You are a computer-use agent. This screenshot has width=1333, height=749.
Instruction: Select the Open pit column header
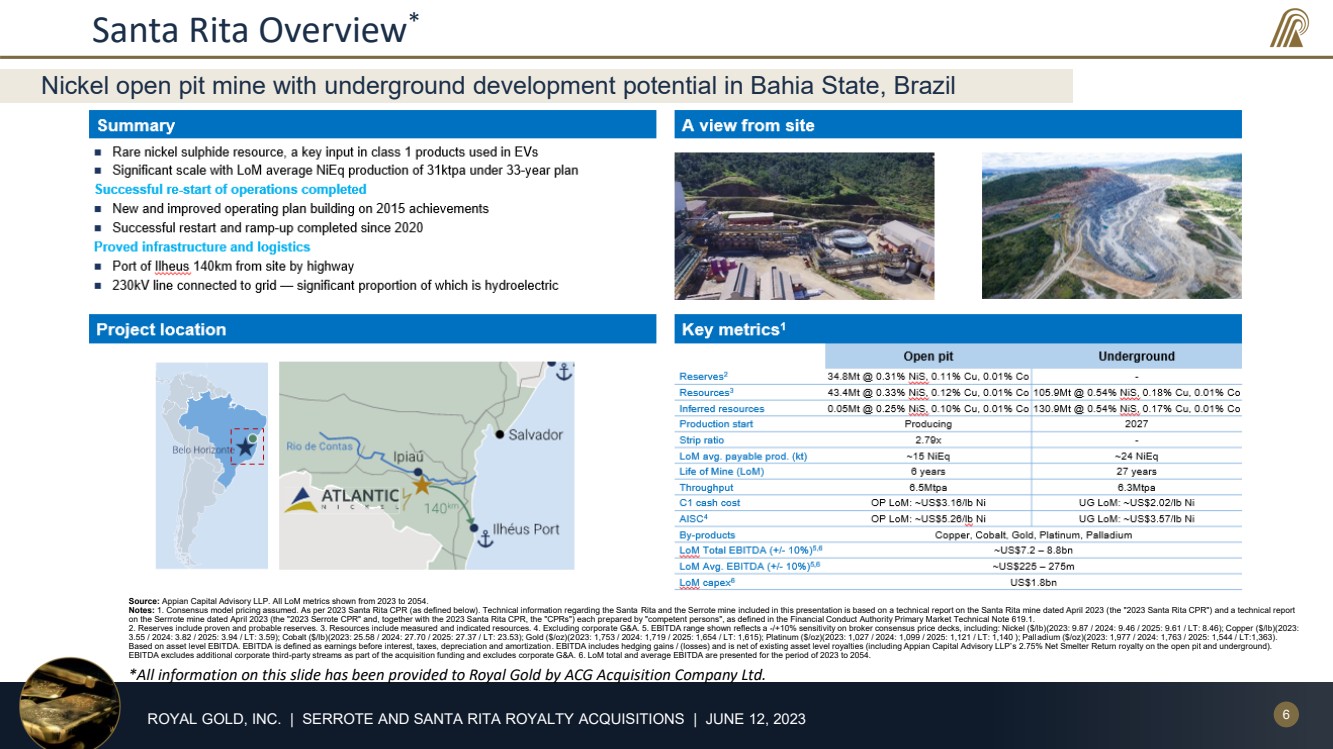pos(927,356)
